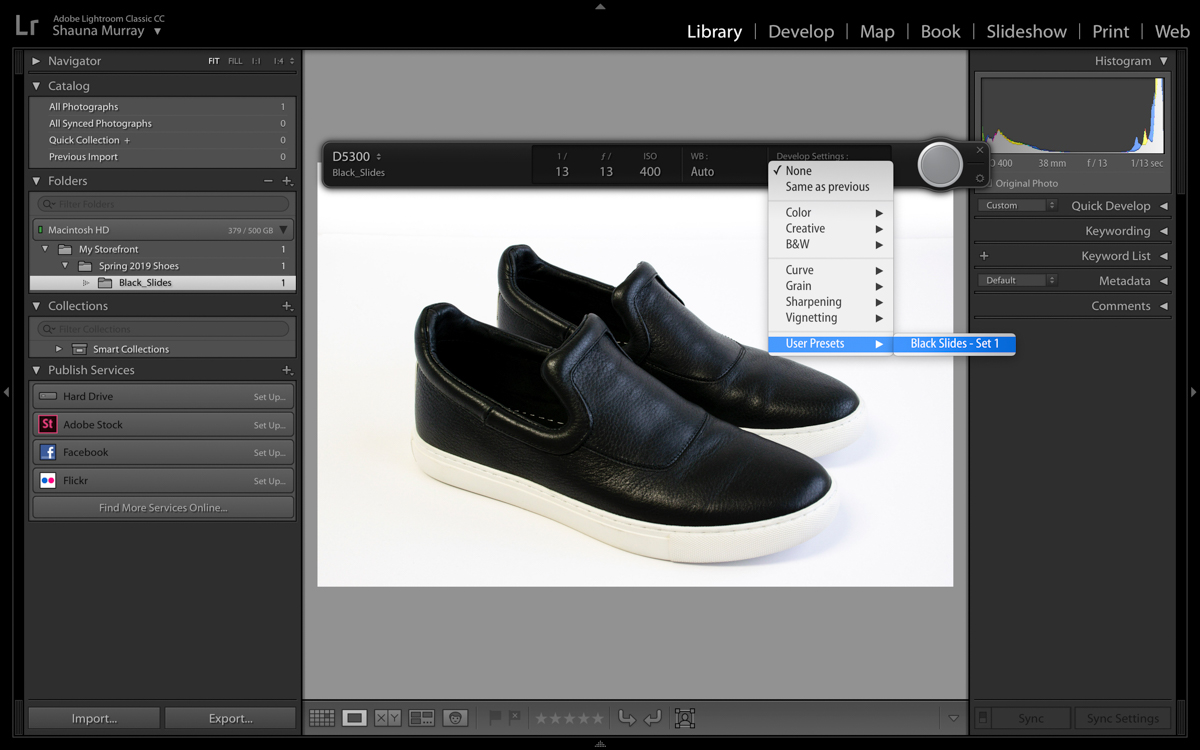Image resolution: width=1200 pixels, height=750 pixels.
Task: Flag photo as picked
Action: click(495, 717)
